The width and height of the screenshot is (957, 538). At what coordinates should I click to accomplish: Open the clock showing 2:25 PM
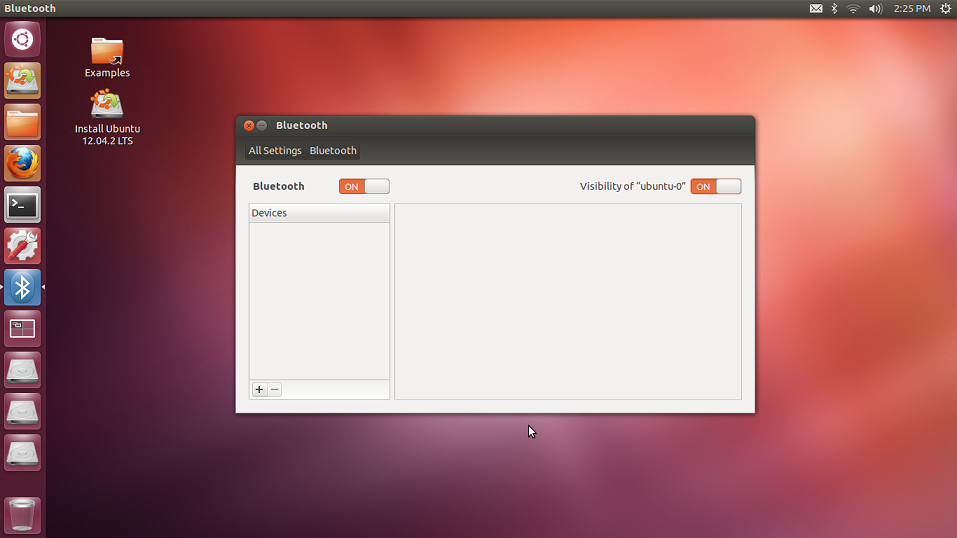[912, 9]
